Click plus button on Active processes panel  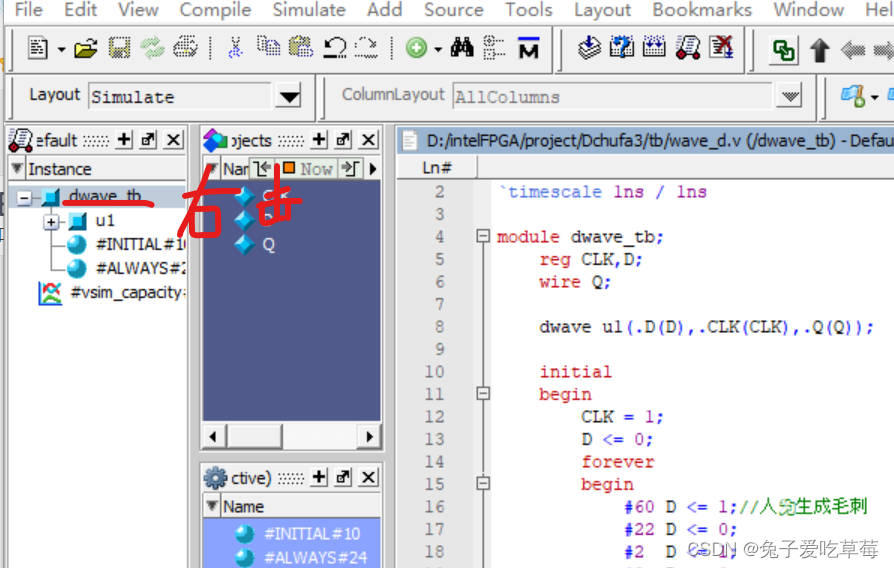[x=319, y=477]
